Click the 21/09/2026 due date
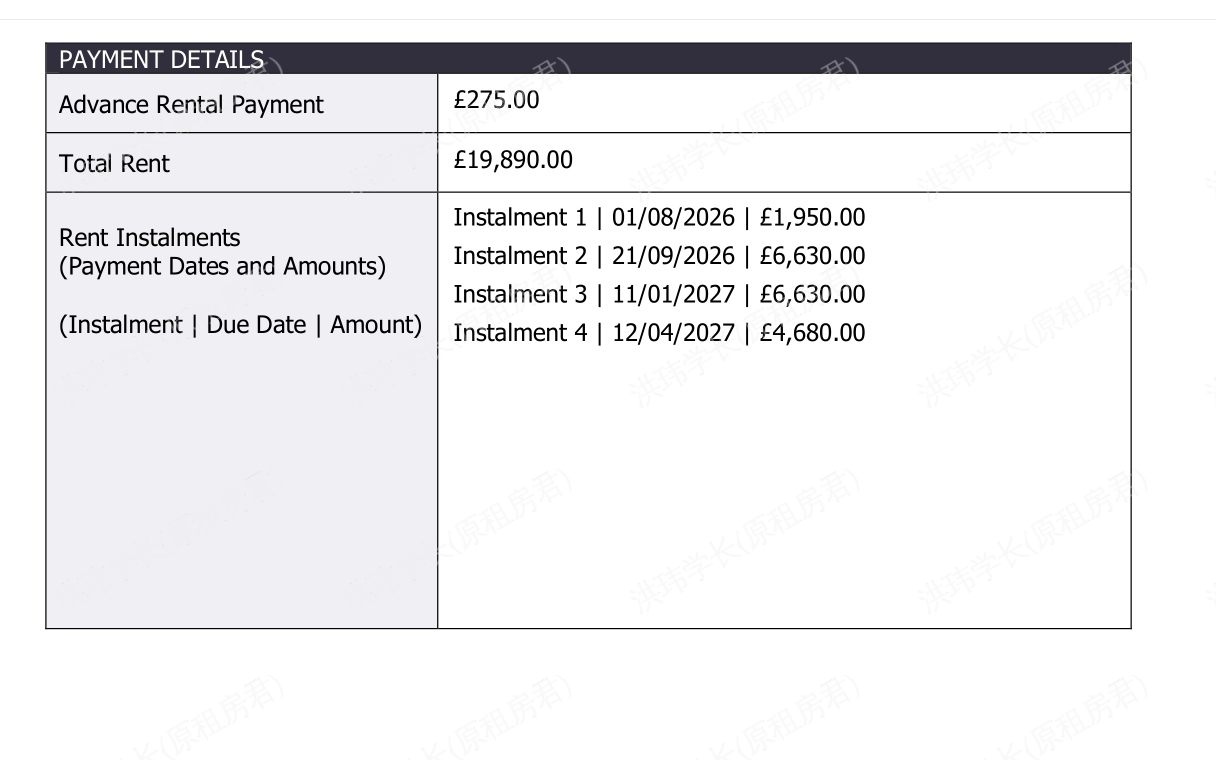 pyautogui.click(x=673, y=256)
